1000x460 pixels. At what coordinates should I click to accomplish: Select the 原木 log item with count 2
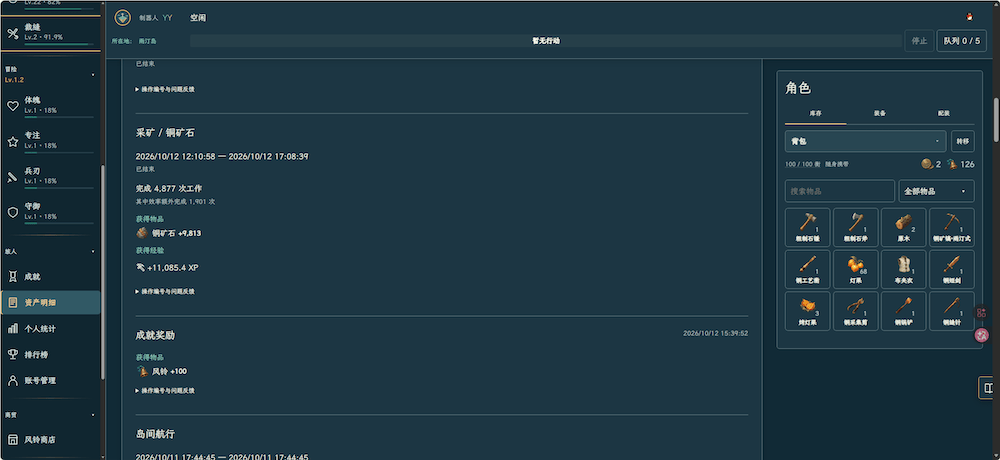tap(904, 227)
